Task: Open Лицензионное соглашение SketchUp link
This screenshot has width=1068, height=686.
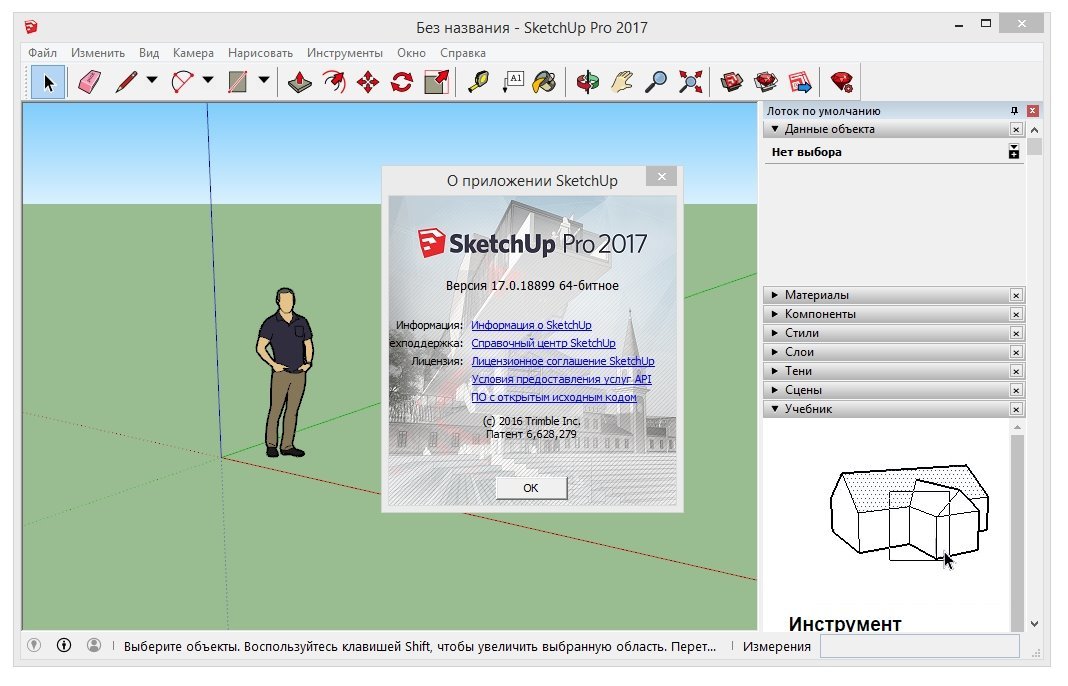Action: click(563, 361)
